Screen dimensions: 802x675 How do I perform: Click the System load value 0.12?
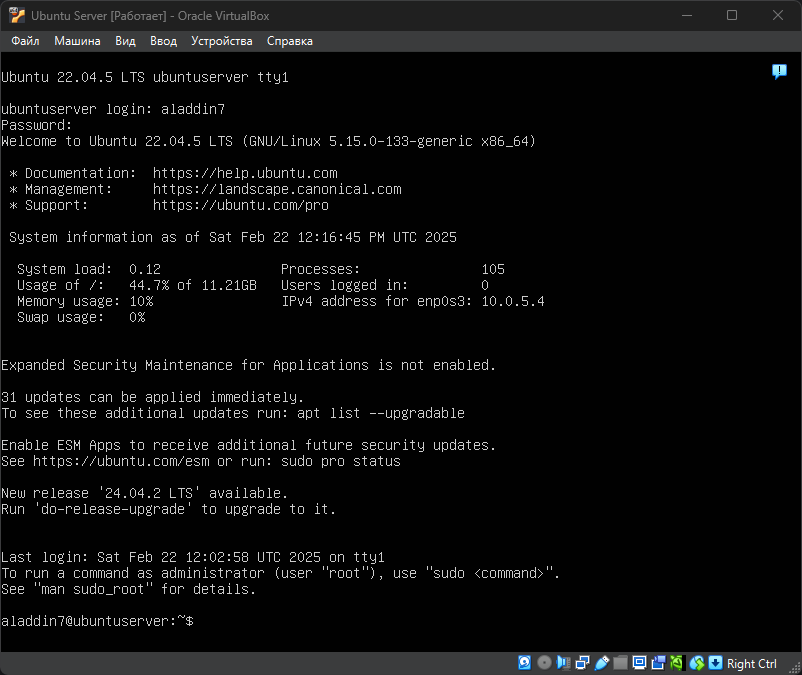pyautogui.click(x=145, y=269)
